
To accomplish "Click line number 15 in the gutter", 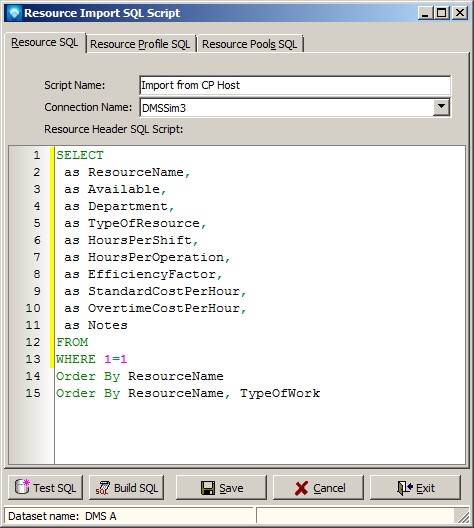I will (x=33, y=393).
